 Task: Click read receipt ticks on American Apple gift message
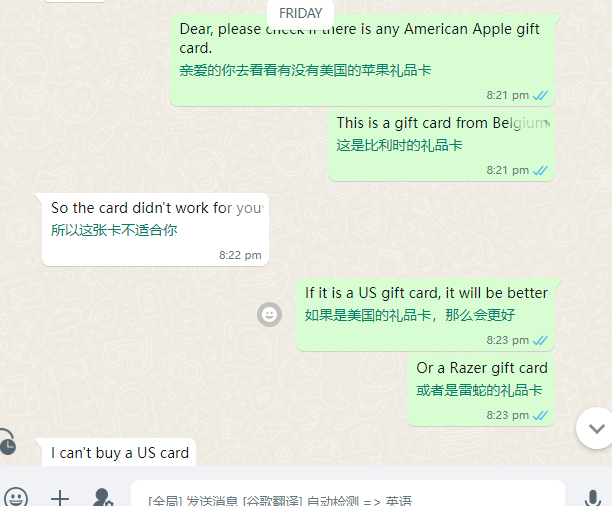coord(540,95)
